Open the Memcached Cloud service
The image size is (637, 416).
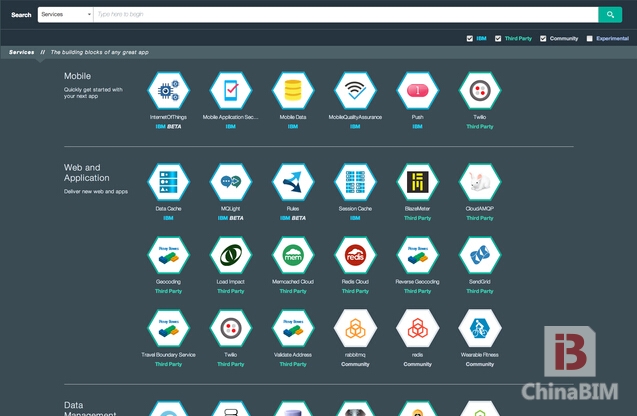coord(292,255)
